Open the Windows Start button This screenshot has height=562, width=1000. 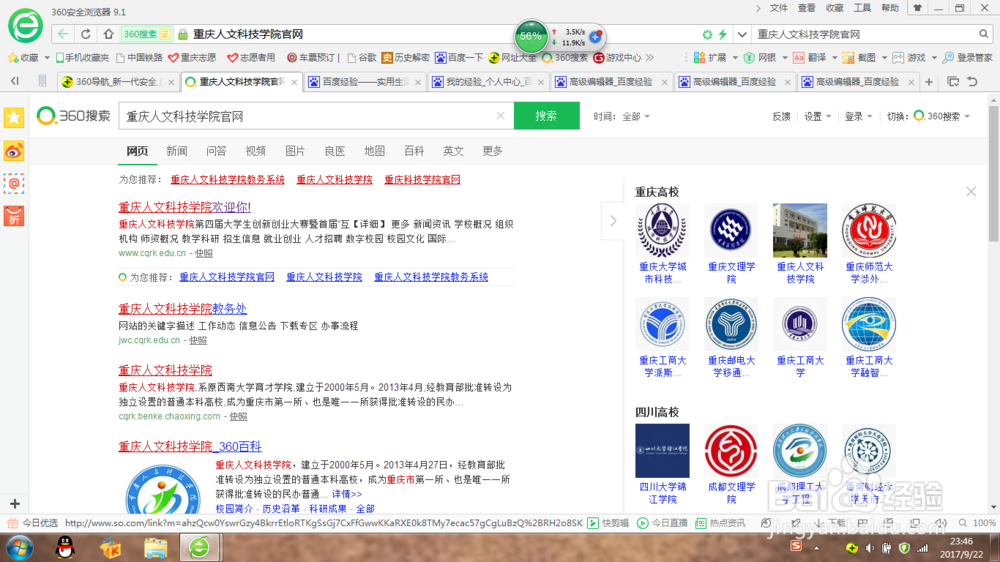point(18,547)
